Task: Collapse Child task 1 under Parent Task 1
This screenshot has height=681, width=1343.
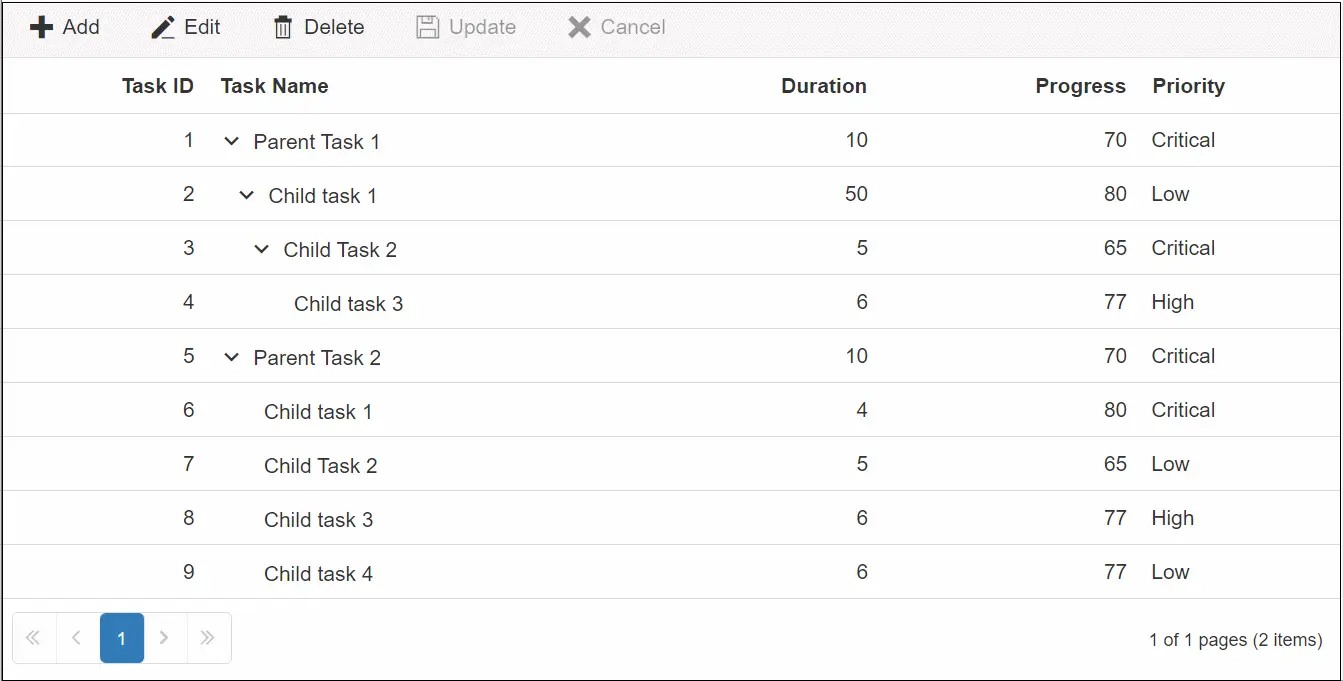Action: [x=246, y=195]
